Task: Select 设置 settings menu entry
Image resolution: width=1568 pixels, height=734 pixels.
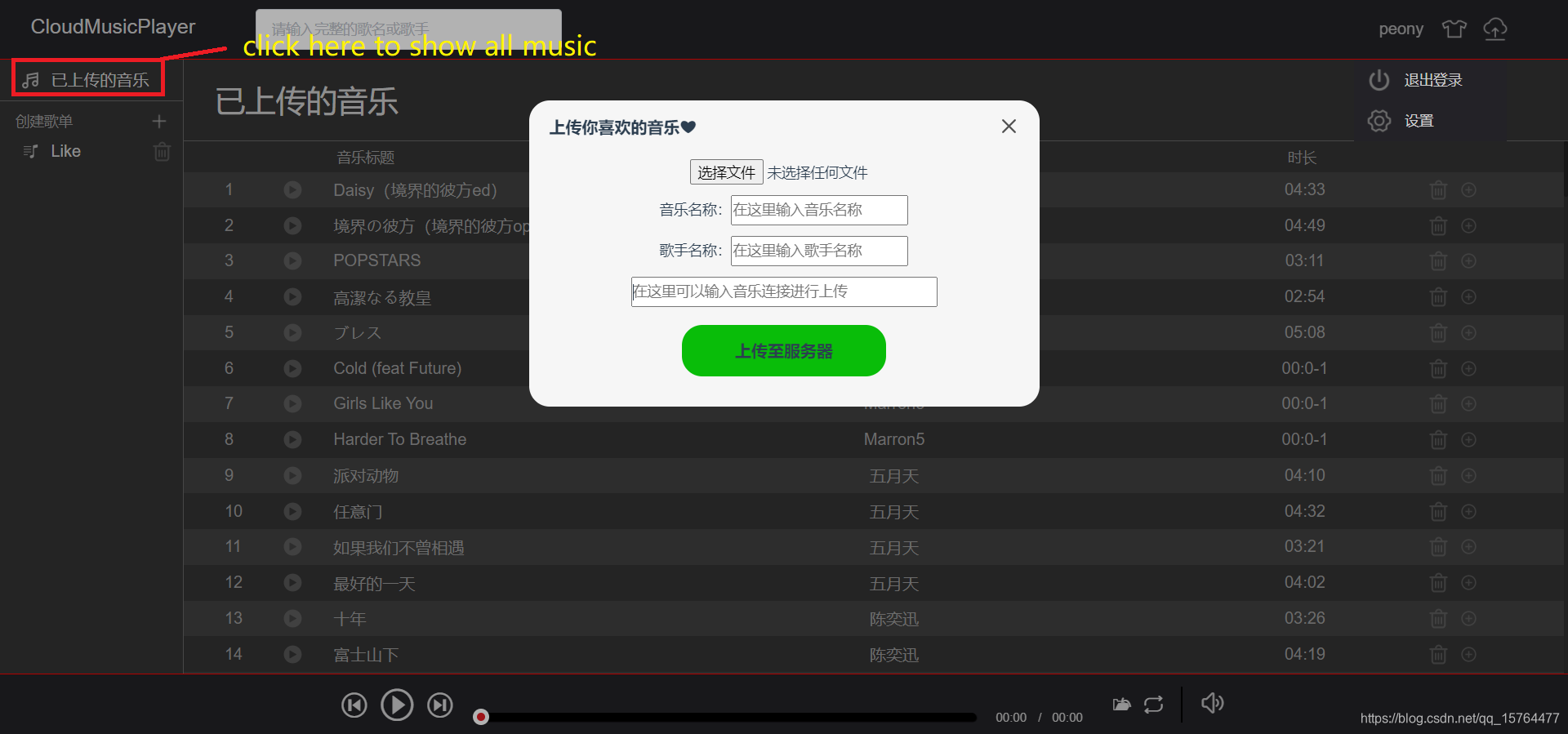Action: (x=1419, y=121)
